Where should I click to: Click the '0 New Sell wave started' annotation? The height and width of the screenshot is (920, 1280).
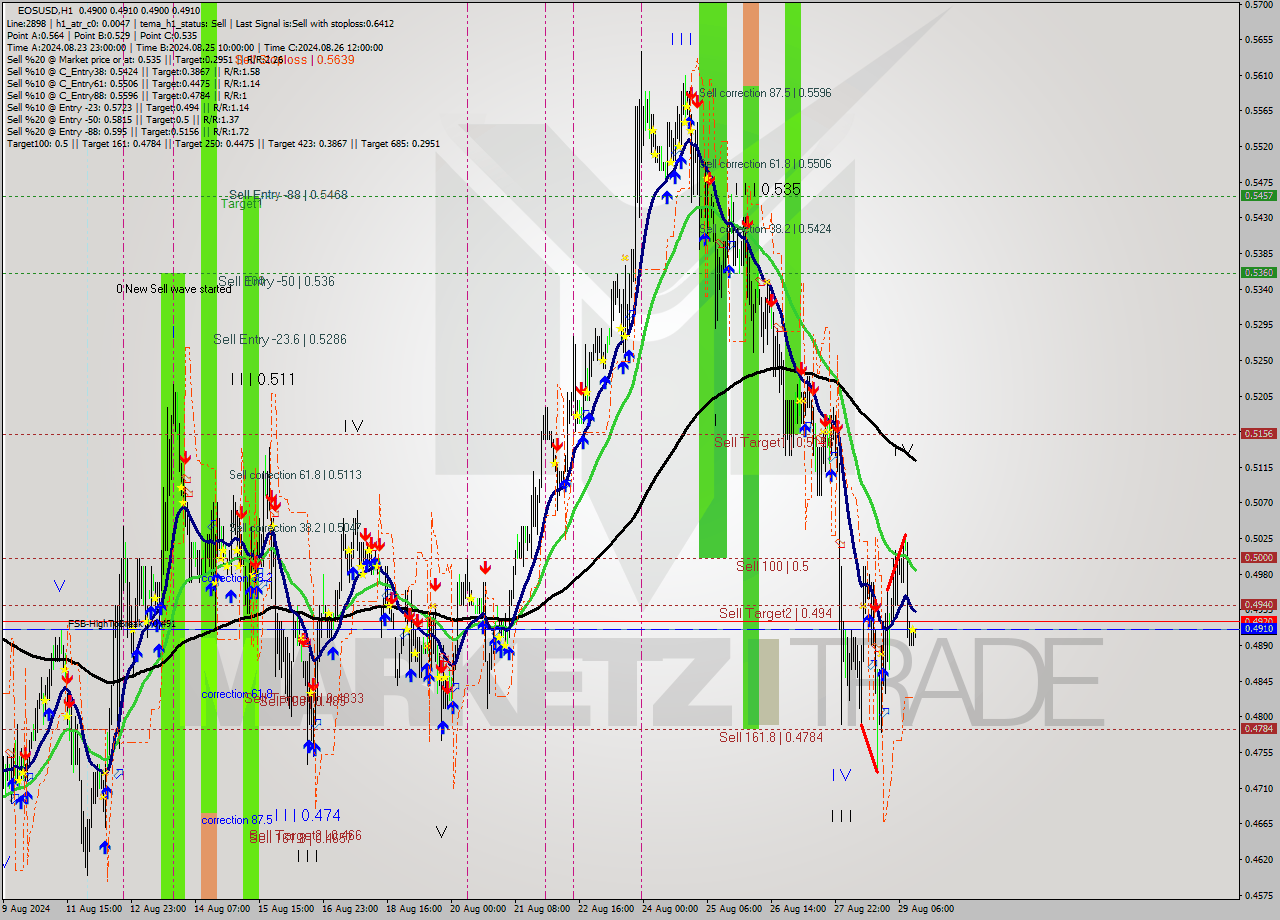[x=173, y=290]
